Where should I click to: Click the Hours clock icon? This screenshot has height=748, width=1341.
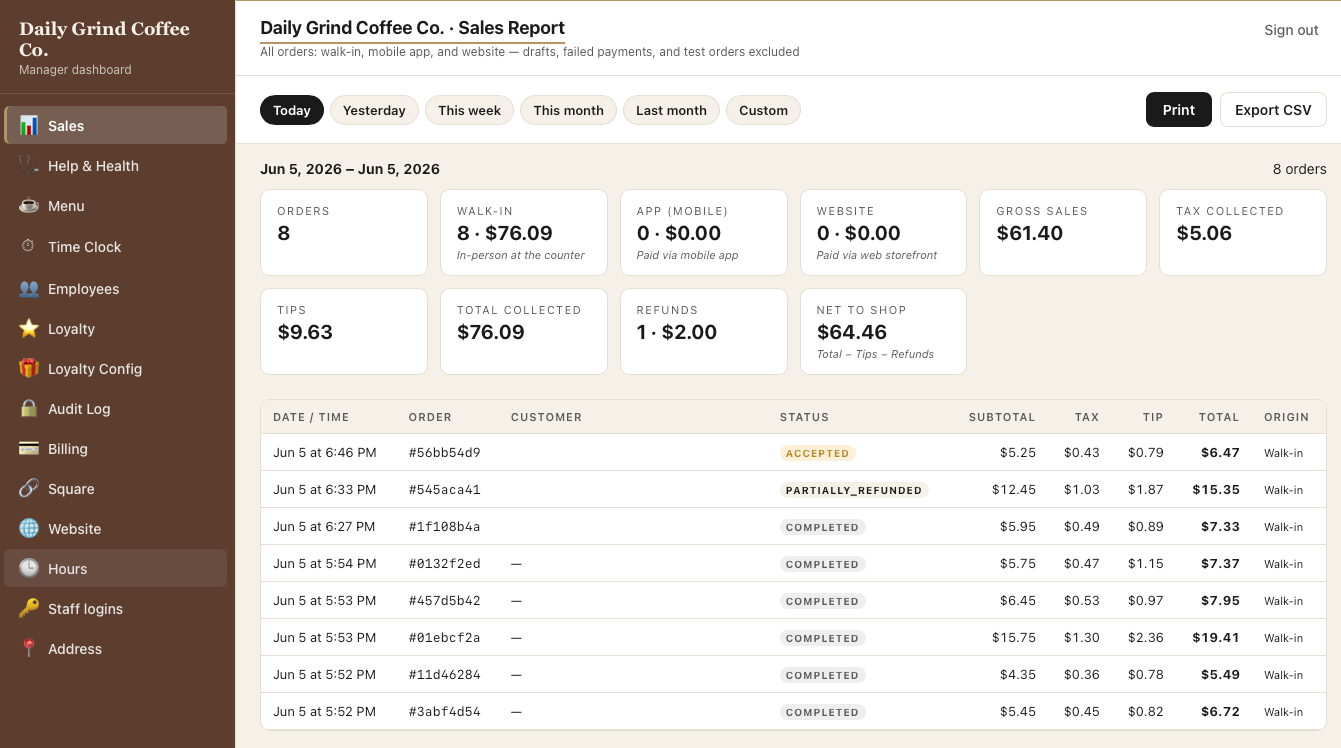[x=29, y=569]
